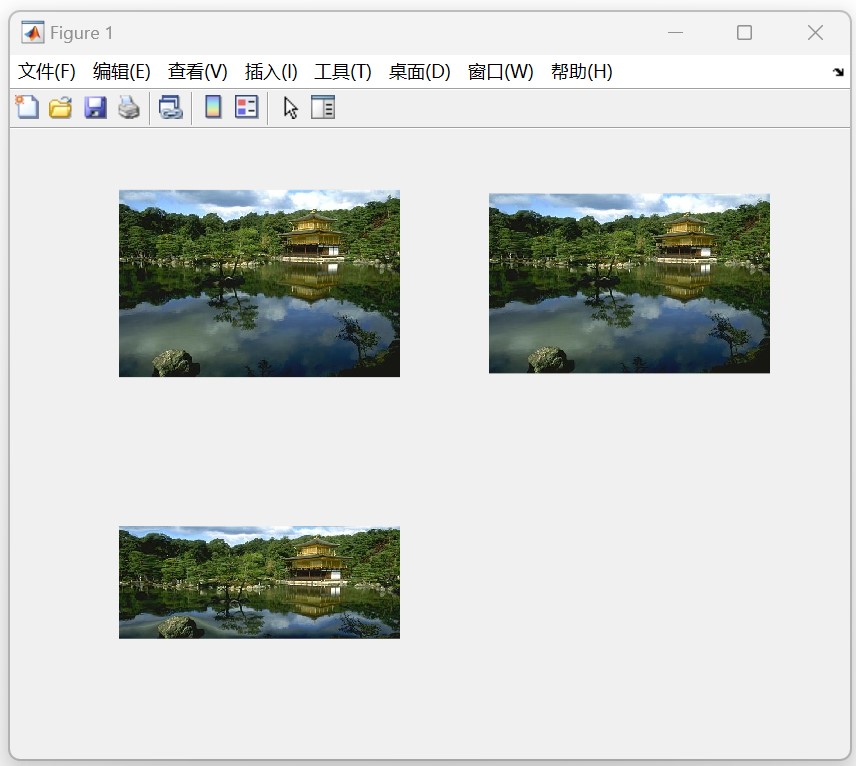Open the 编辑(E) menu
This screenshot has height=766, width=856.
(121, 72)
